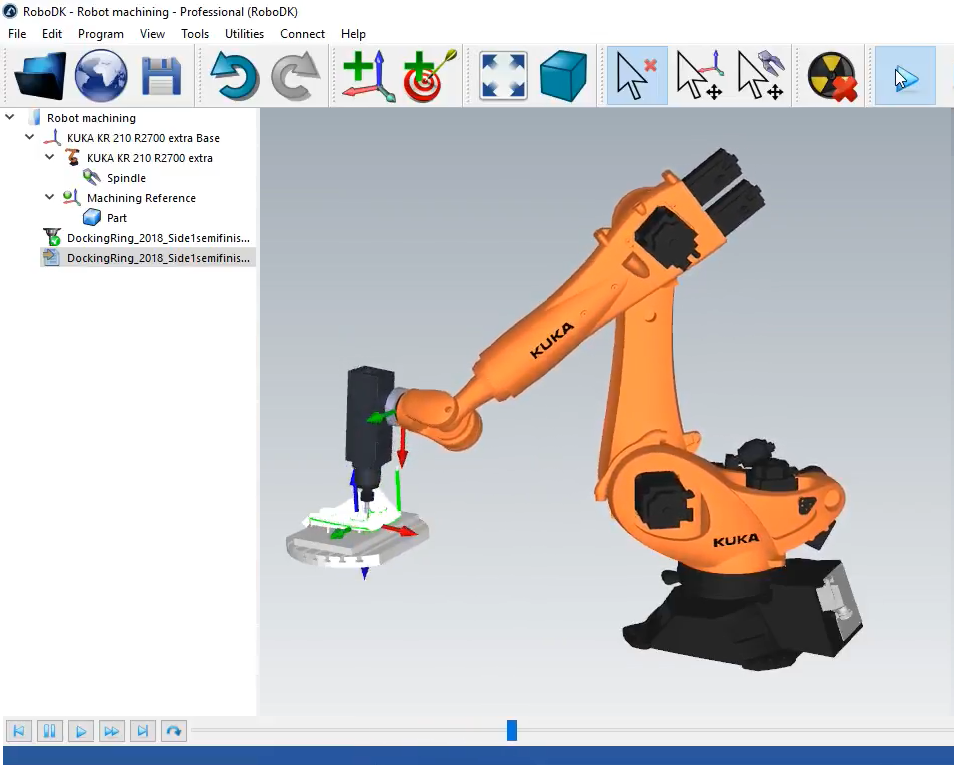The height and width of the screenshot is (765, 954).
Task: Open the Connect menu
Action: (x=302, y=33)
